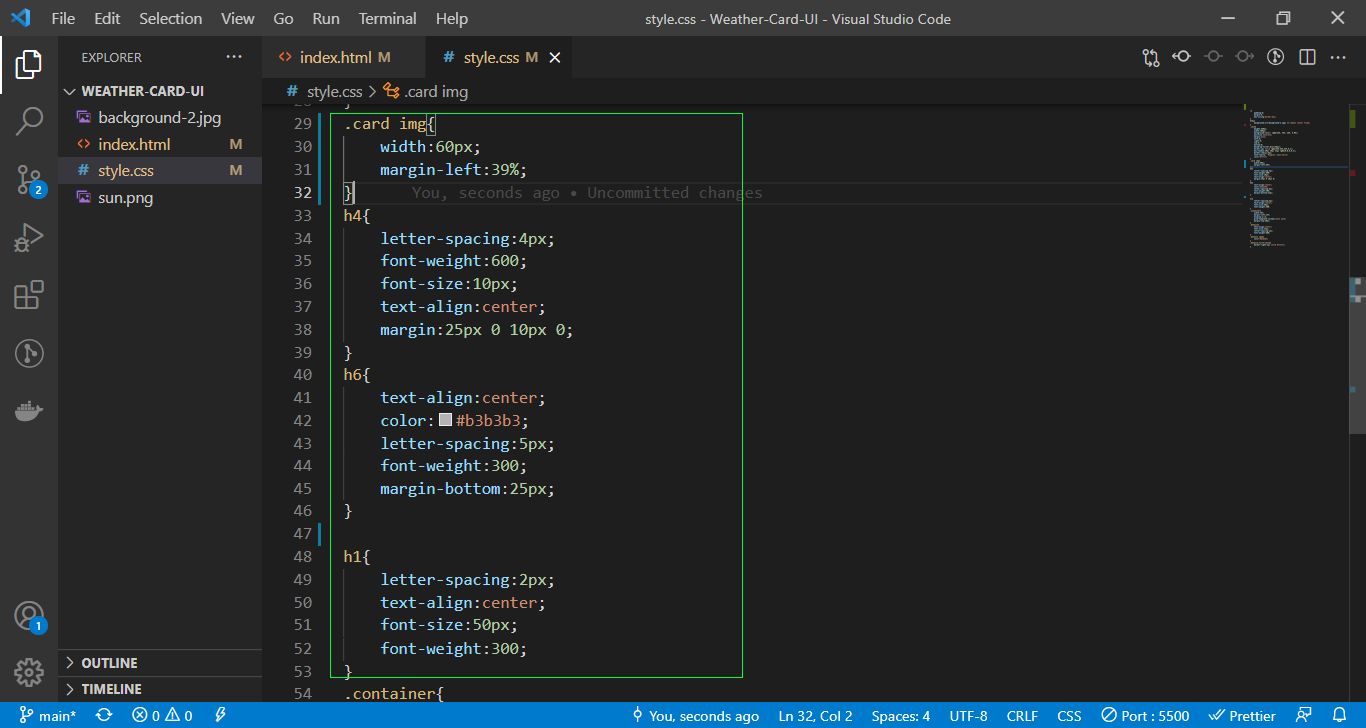Viewport: 1366px width, 728px height.
Task: Open notifications bell in status bar
Action: coord(1340,715)
